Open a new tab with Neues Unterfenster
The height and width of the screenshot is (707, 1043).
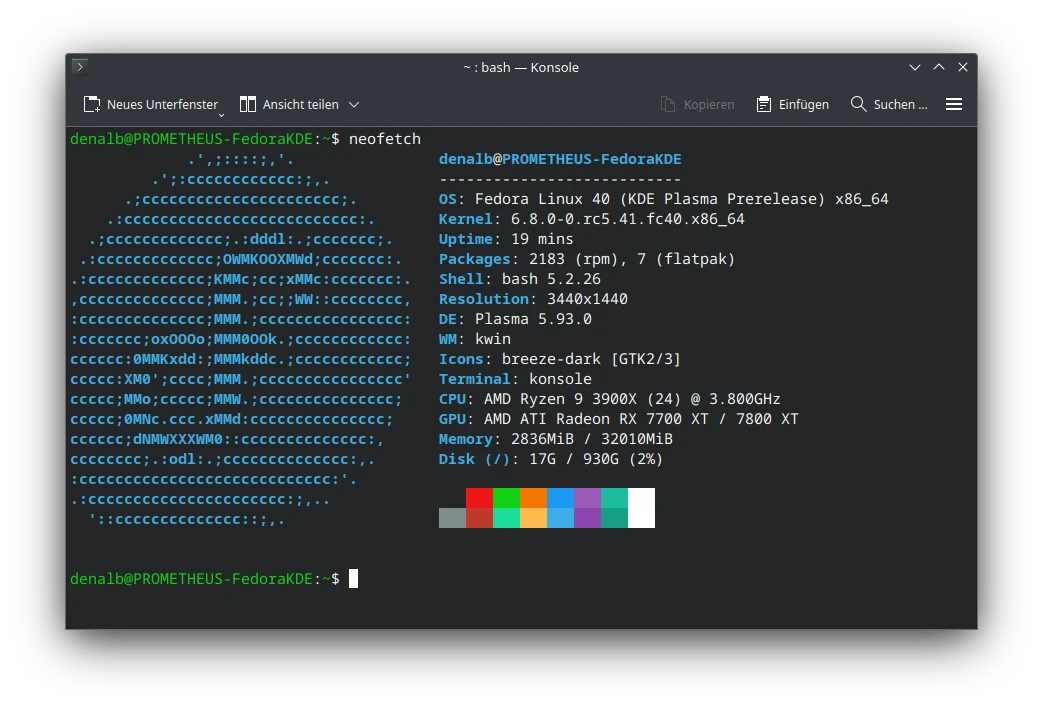pos(151,104)
